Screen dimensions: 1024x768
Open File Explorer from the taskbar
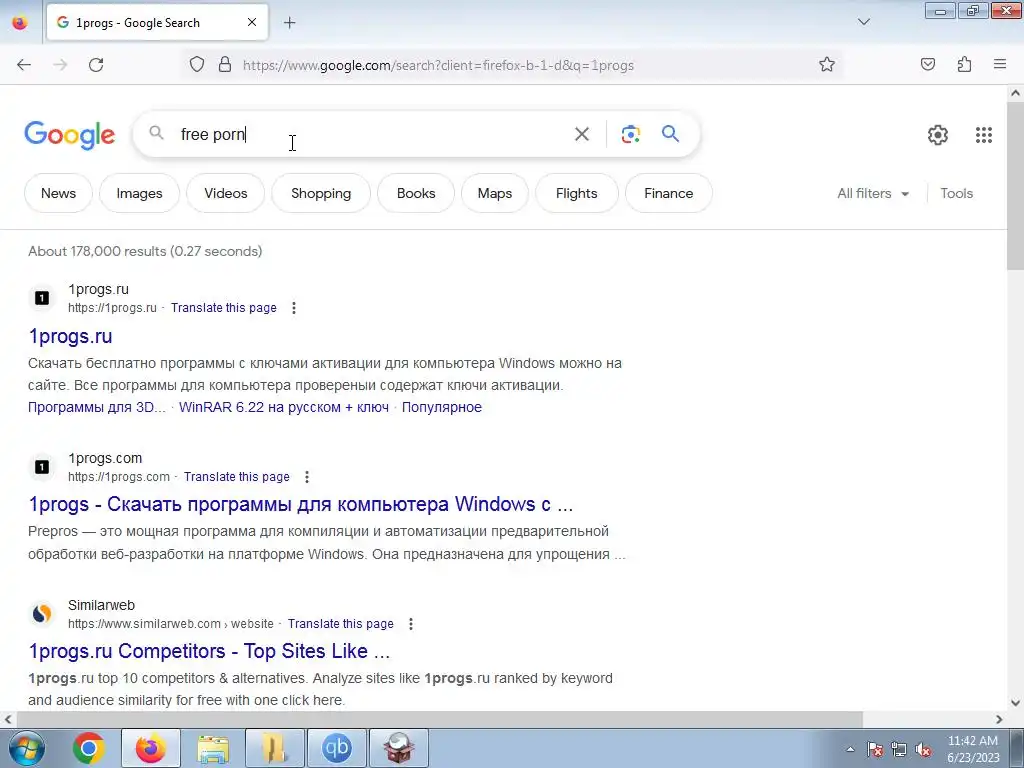[213, 748]
